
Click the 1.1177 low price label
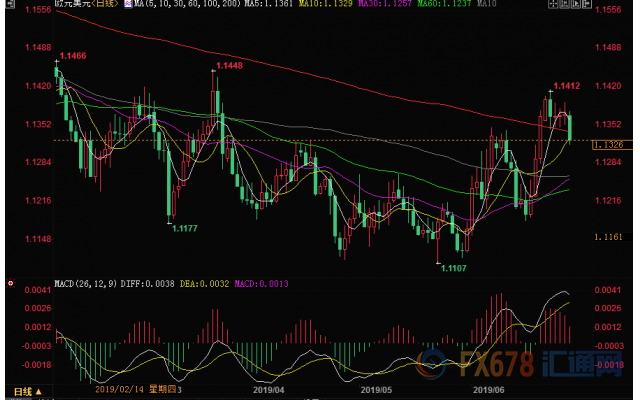184,229
